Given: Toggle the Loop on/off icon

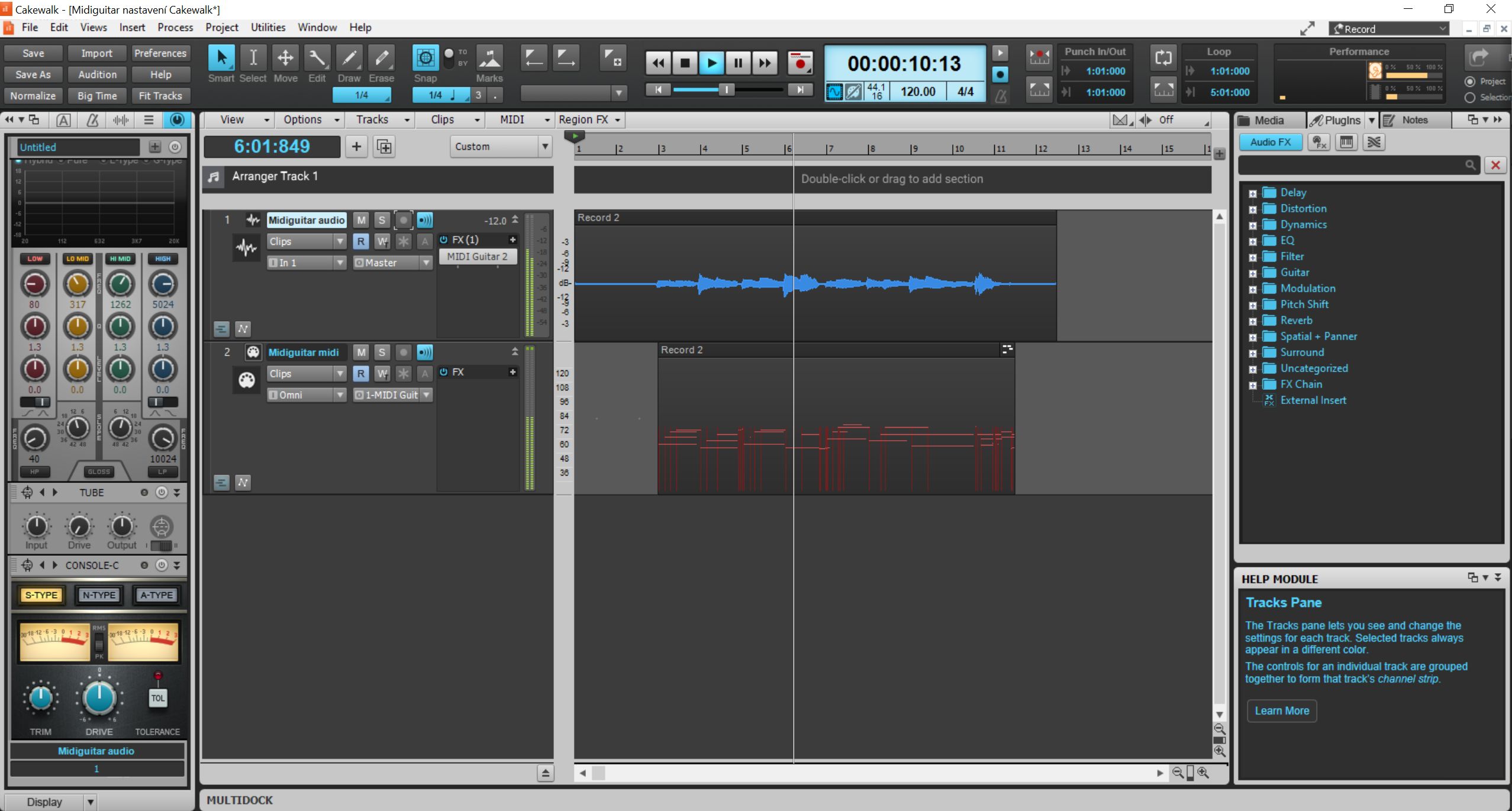Looking at the screenshot, I should coord(1163,58).
